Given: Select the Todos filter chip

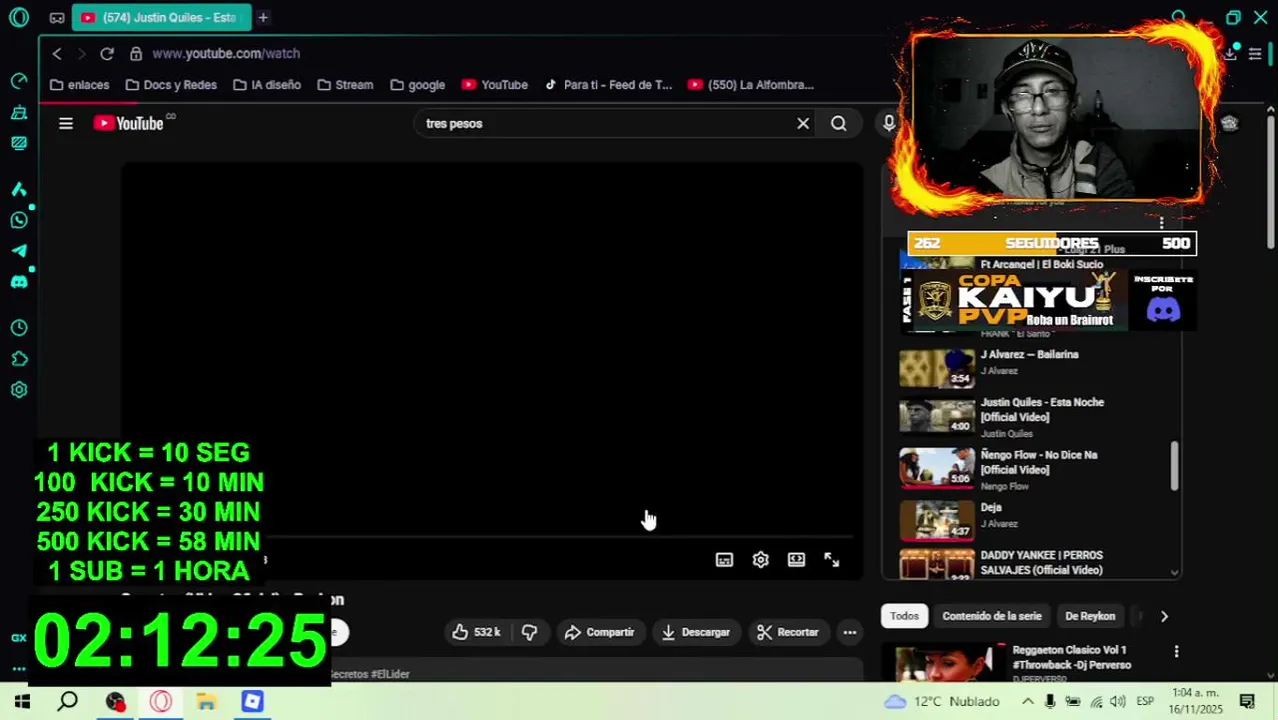Looking at the screenshot, I should click(904, 616).
